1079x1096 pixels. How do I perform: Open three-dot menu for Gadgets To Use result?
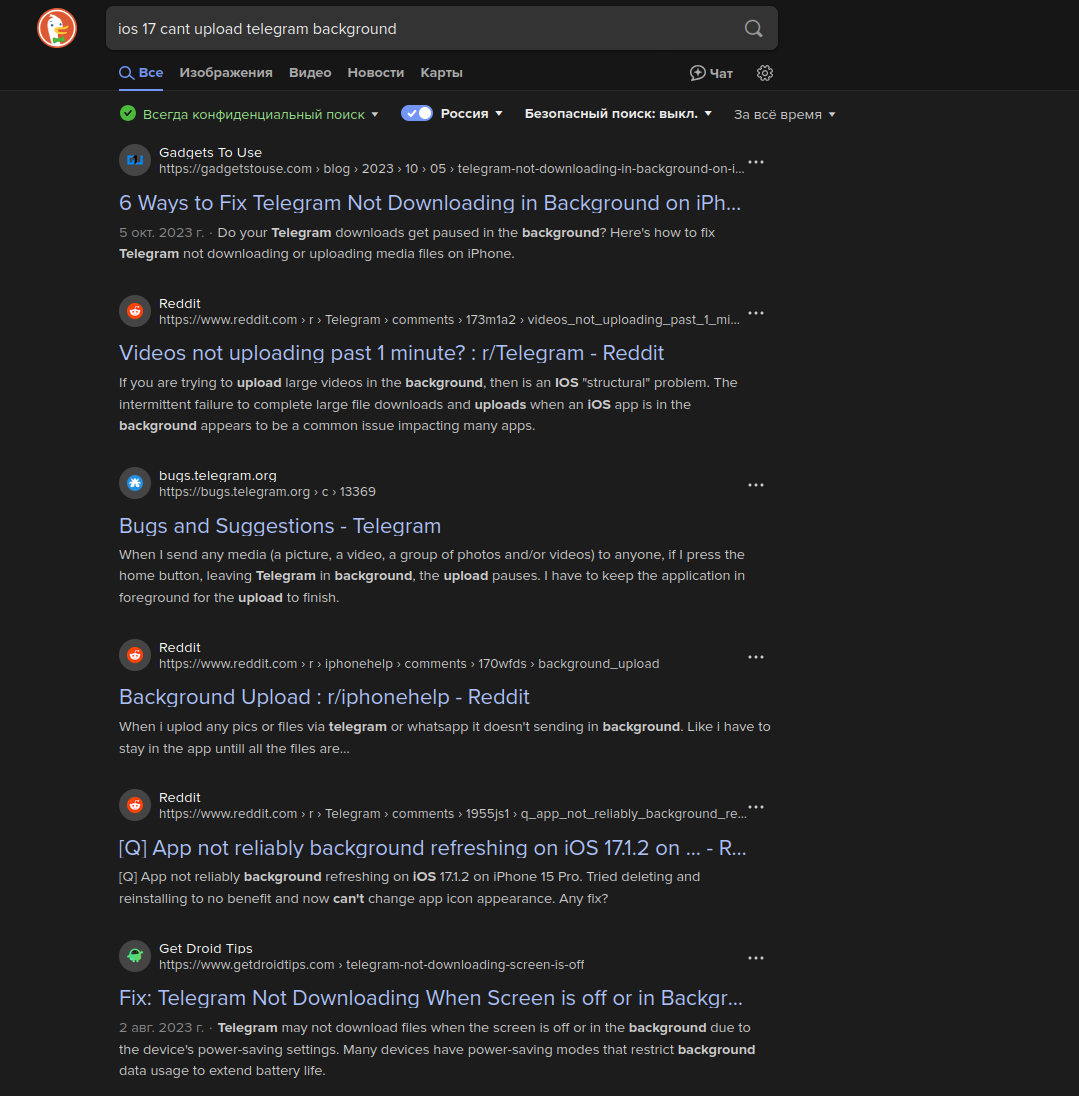point(755,162)
